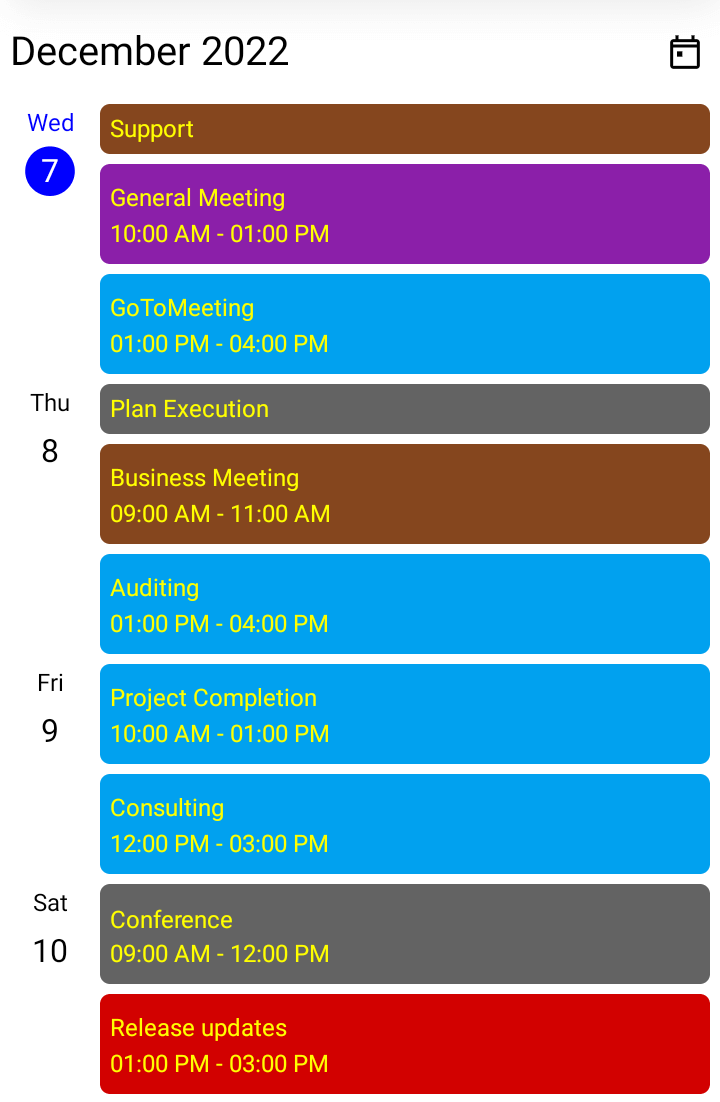The height and width of the screenshot is (1102, 720).
Task: Select date 10 in the agenda
Action: point(50,951)
